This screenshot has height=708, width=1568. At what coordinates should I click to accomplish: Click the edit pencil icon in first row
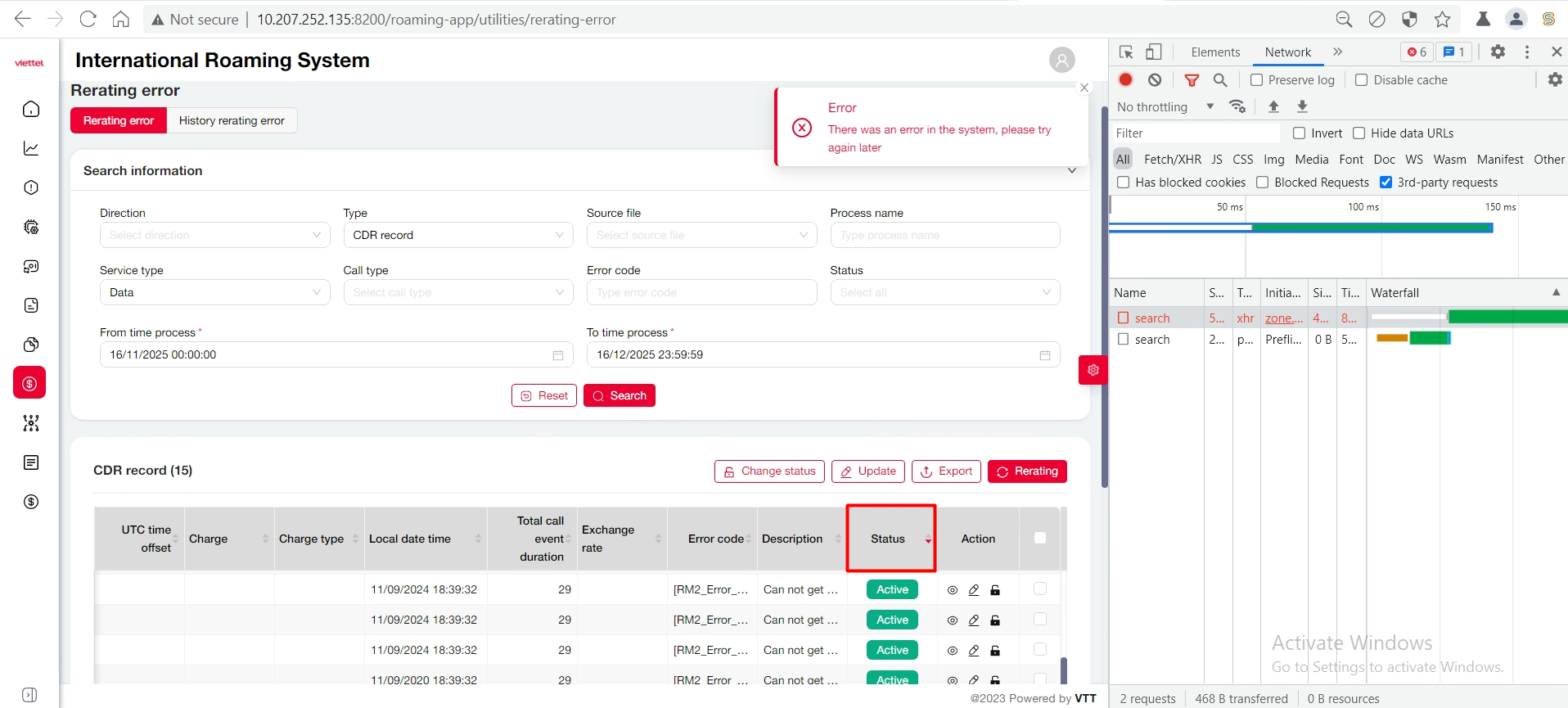point(974,590)
